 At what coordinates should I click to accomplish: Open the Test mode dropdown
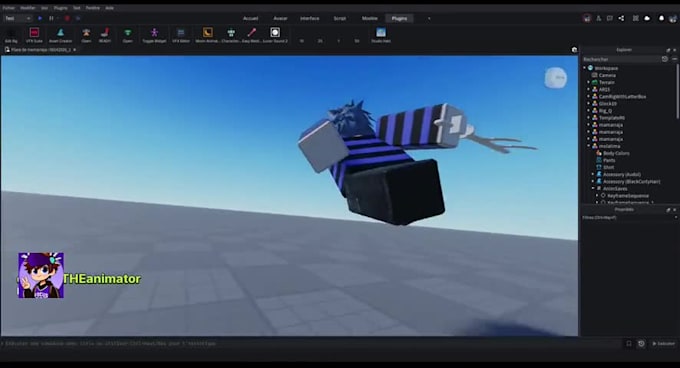(17, 18)
